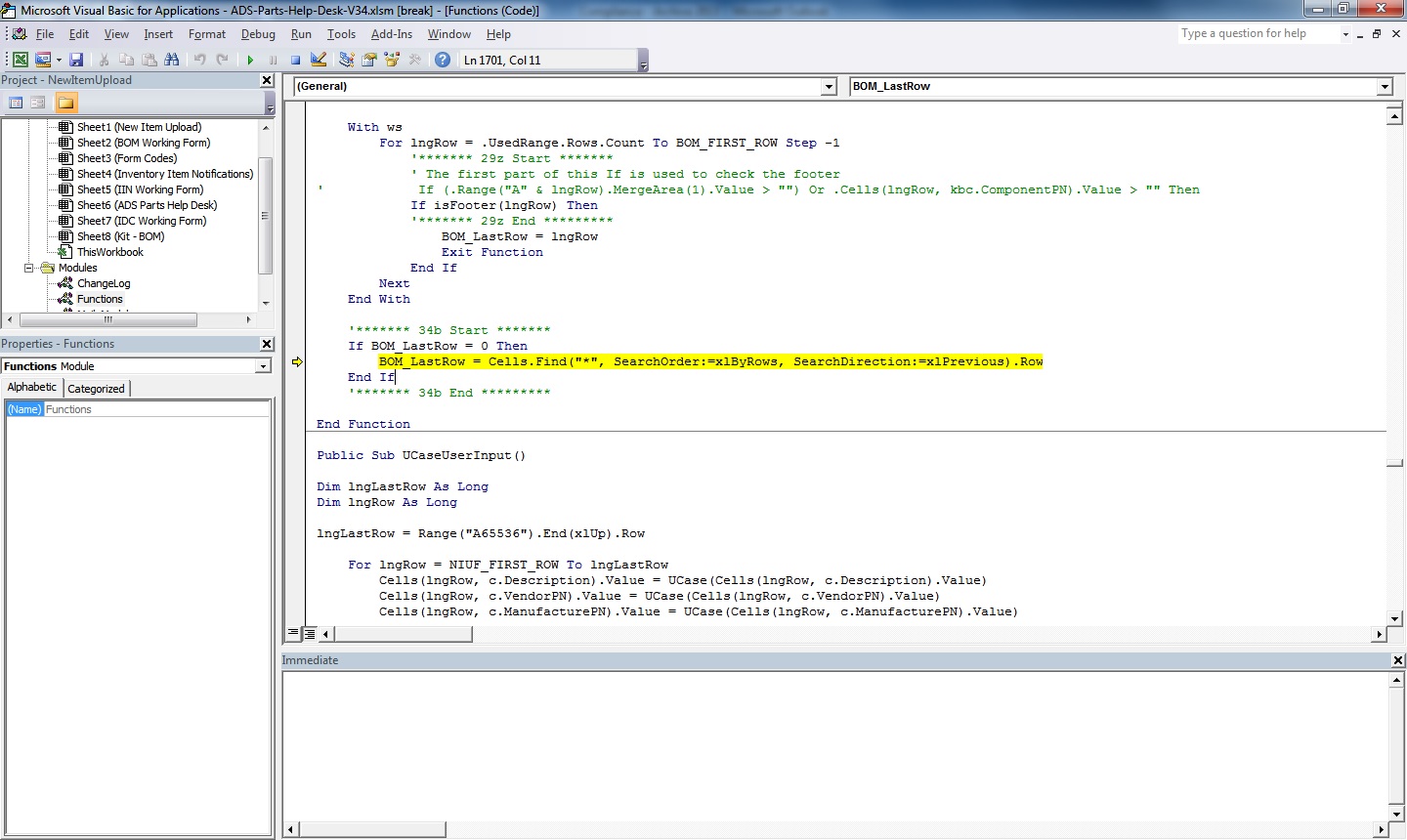1407x840 pixels.
Task: Open the Run menu
Action: (301, 34)
